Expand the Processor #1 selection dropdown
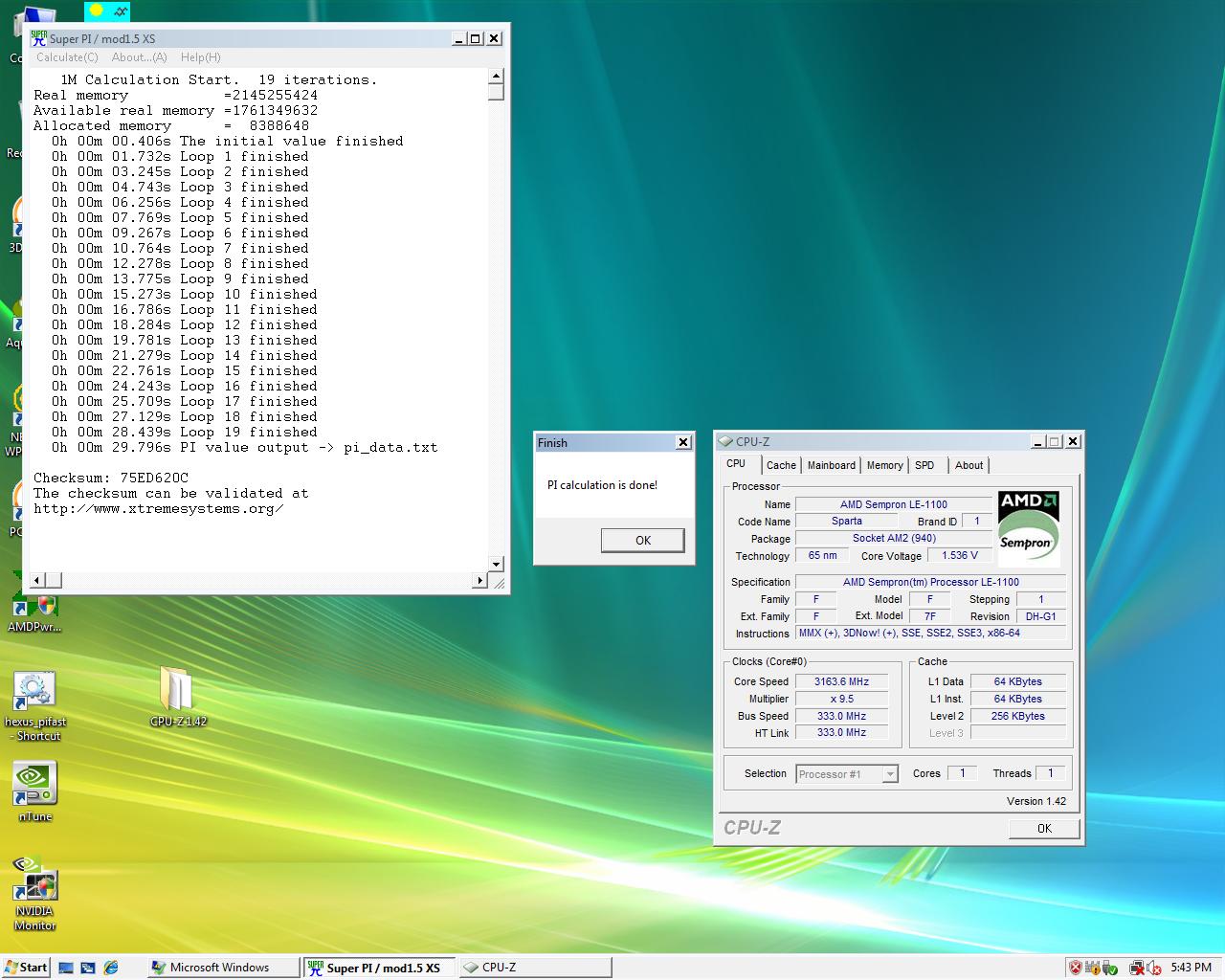The height and width of the screenshot is (980, 1225). [x=890, y=773]
